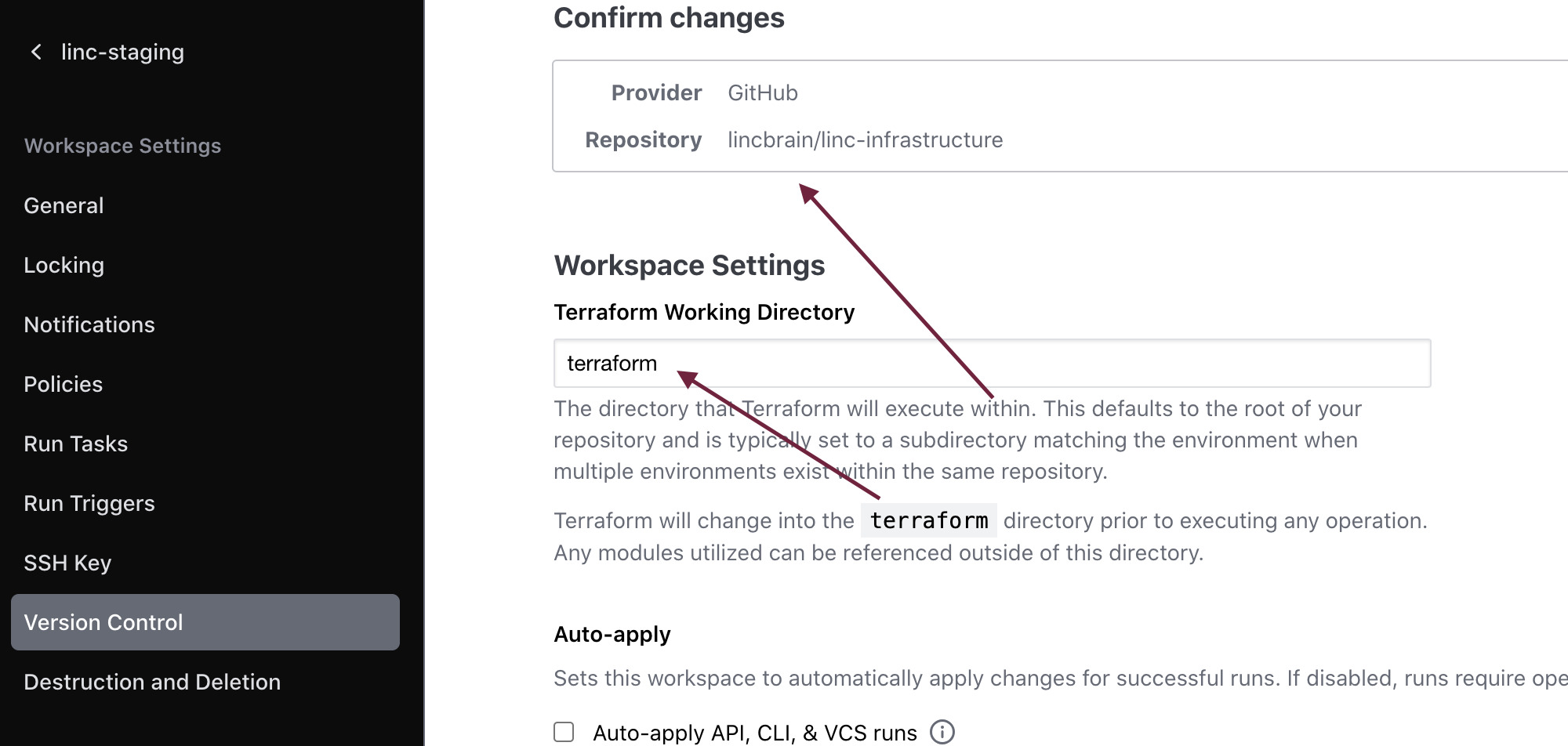Click the highlighted terraform directory code label
The height and width of the screenshot is (746, 1568).
coord(928,520)
